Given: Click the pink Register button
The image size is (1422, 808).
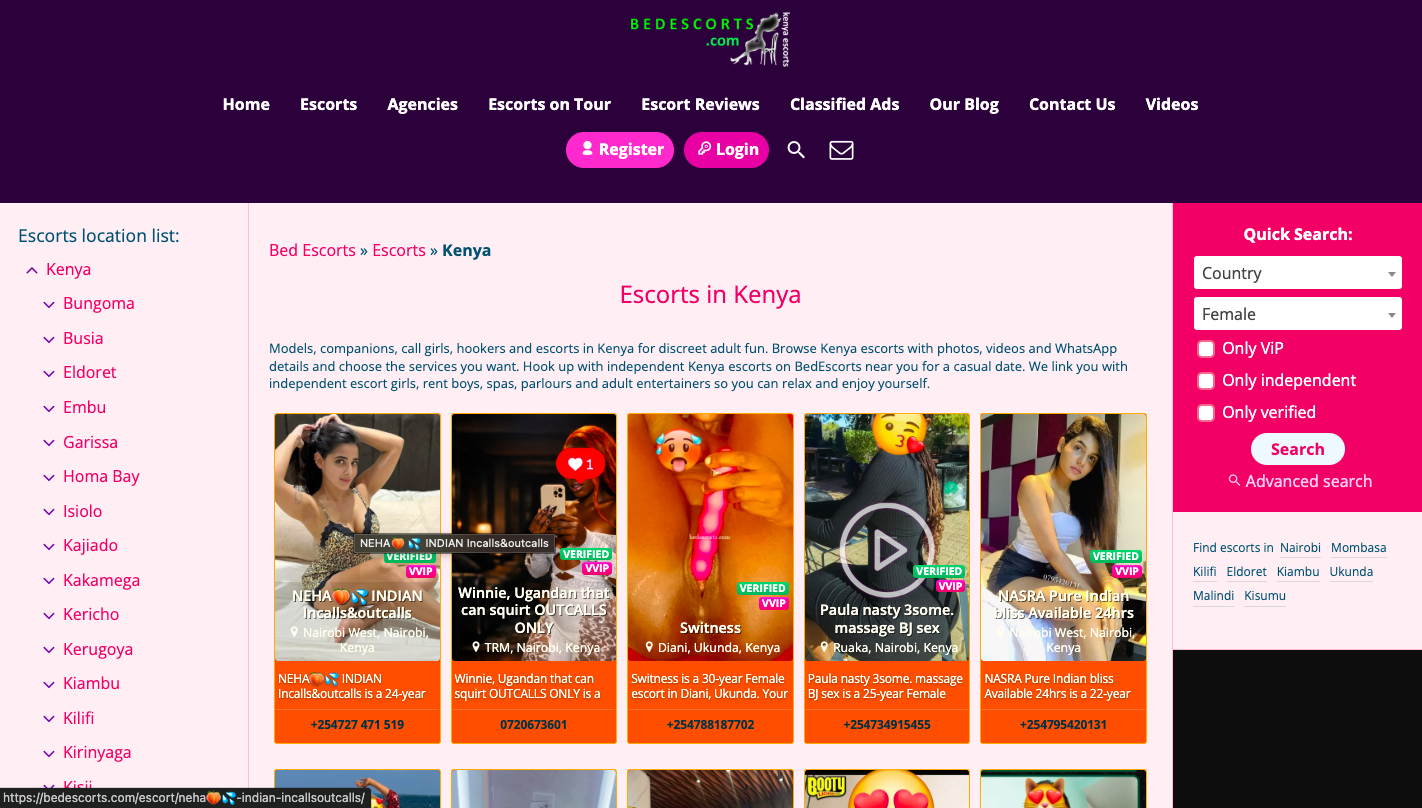Looking at the screenshot, I should [620, 150].
